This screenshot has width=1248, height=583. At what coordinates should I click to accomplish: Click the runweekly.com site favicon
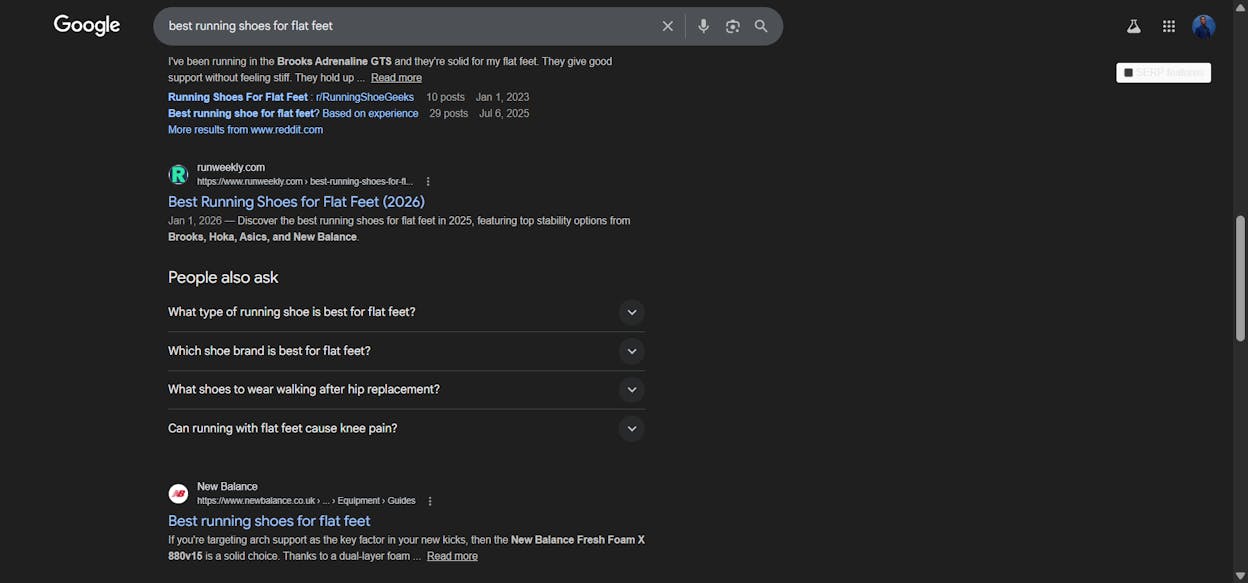click(x=178, y=175)
